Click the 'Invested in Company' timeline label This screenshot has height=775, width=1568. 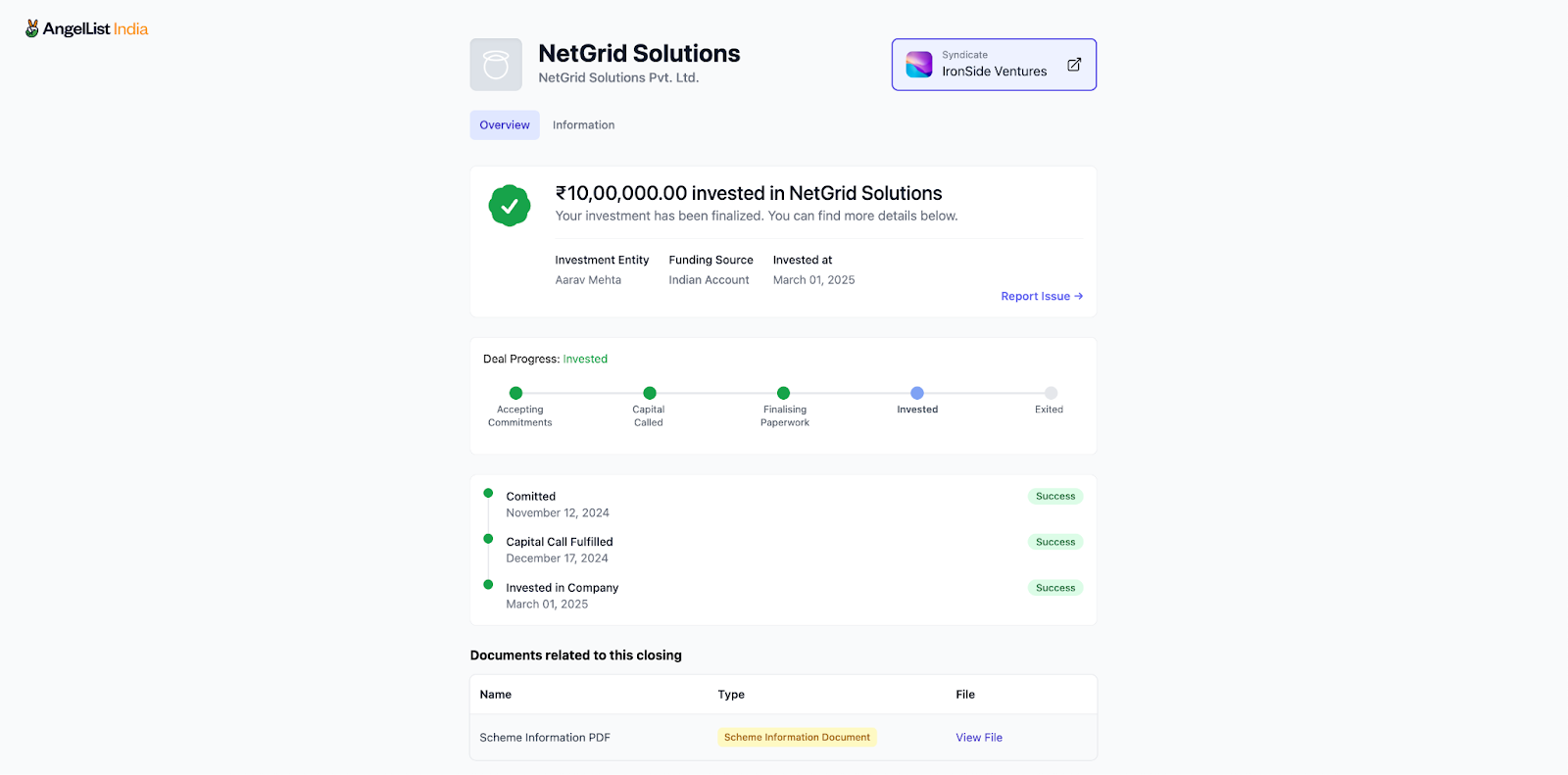(x=563, y=588)
